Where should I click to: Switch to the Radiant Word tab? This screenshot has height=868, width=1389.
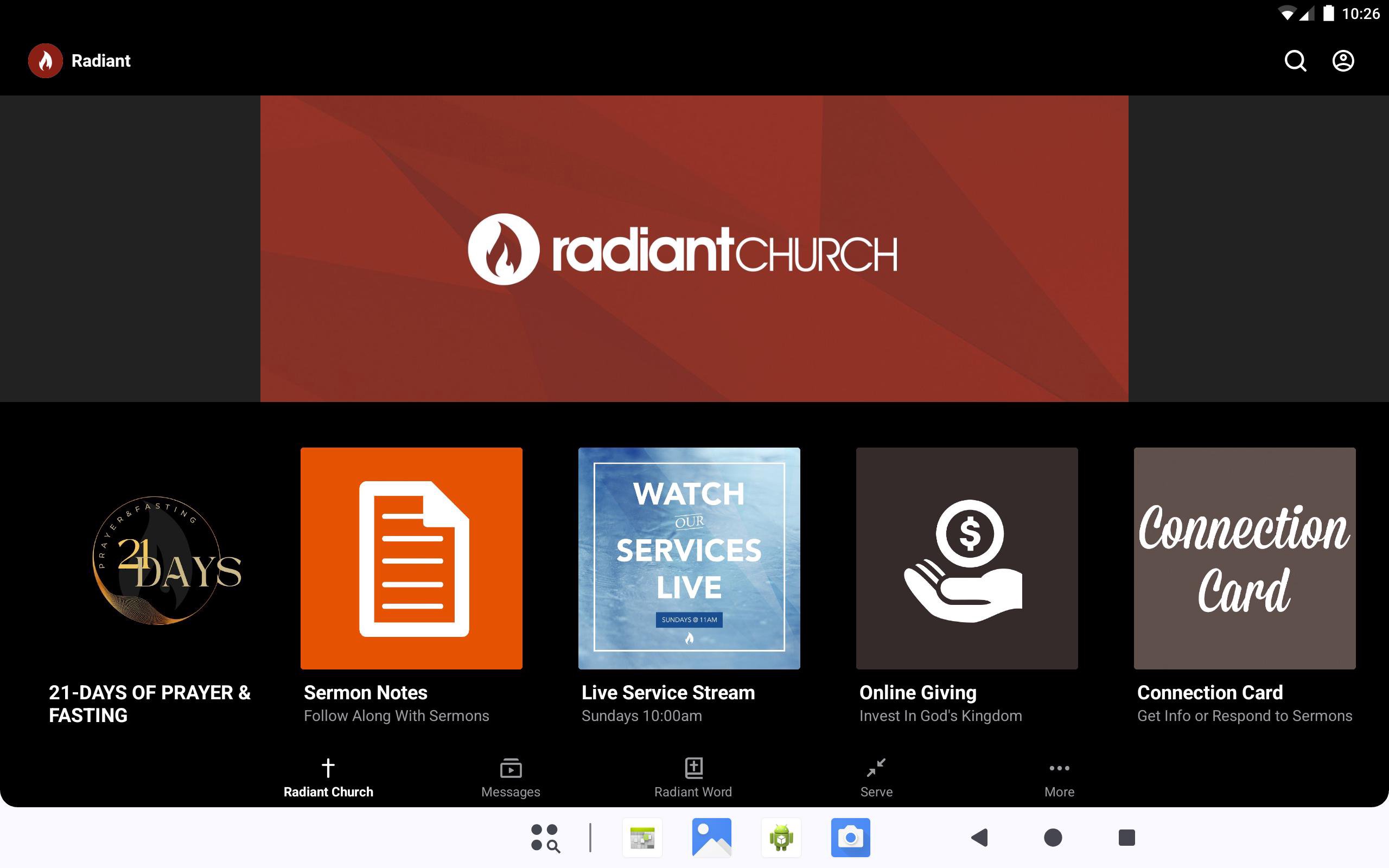click(x=693, y=777)
